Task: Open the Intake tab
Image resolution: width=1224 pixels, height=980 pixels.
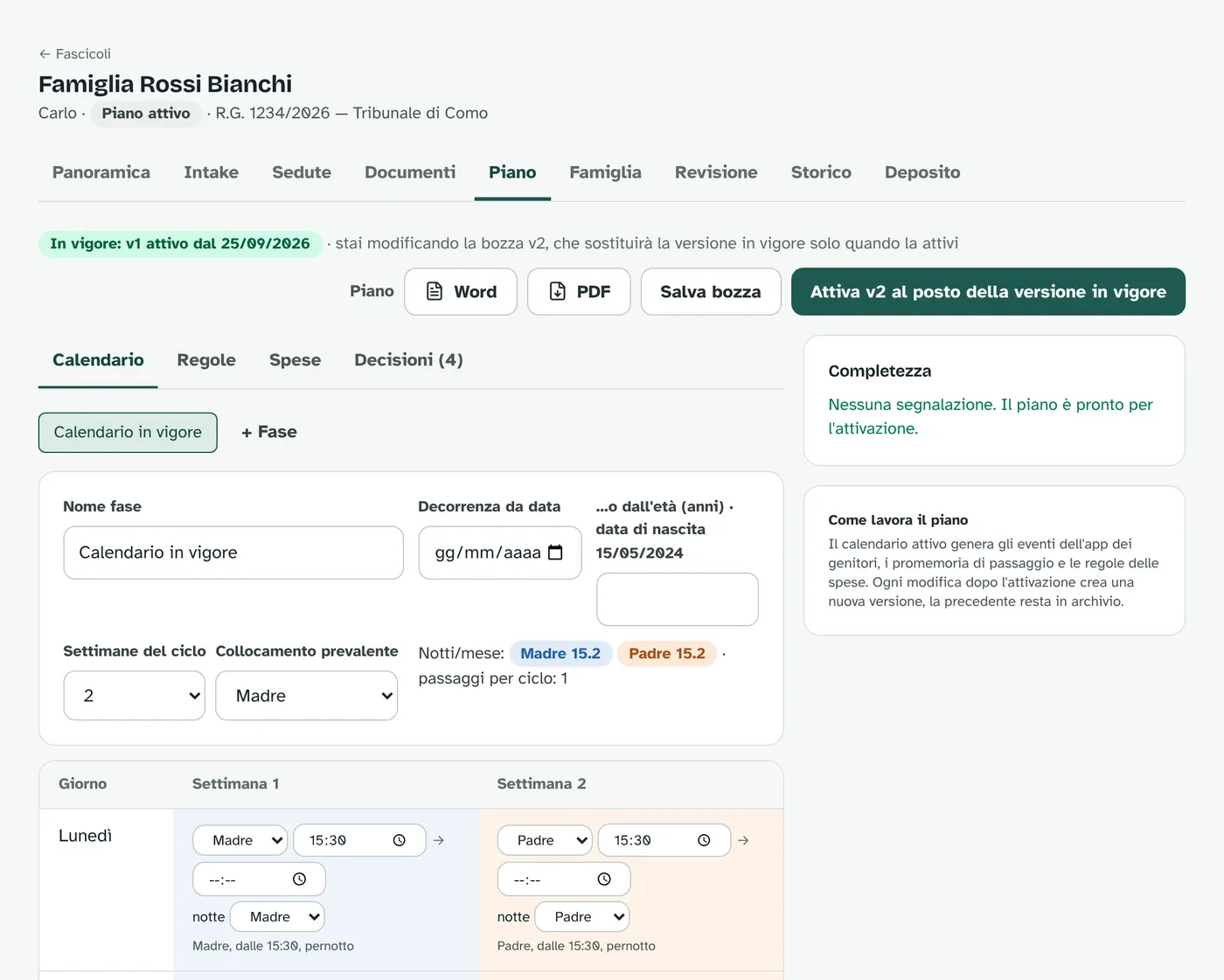Action: pyautogui.click(x=212, y=172)
